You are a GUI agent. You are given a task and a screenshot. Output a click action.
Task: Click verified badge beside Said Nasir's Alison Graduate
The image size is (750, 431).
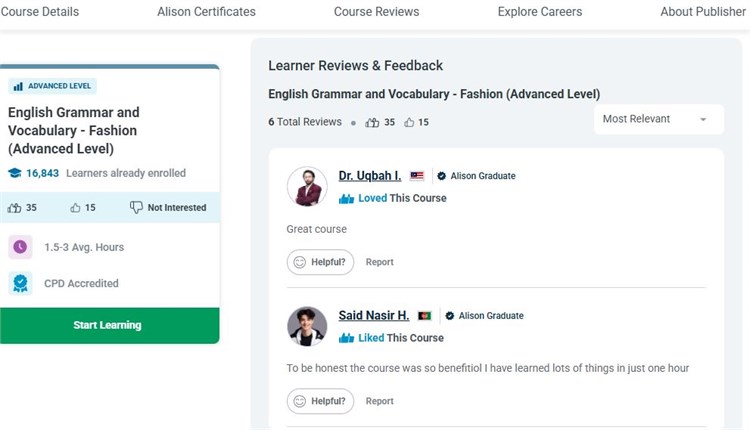click(450, 316)
